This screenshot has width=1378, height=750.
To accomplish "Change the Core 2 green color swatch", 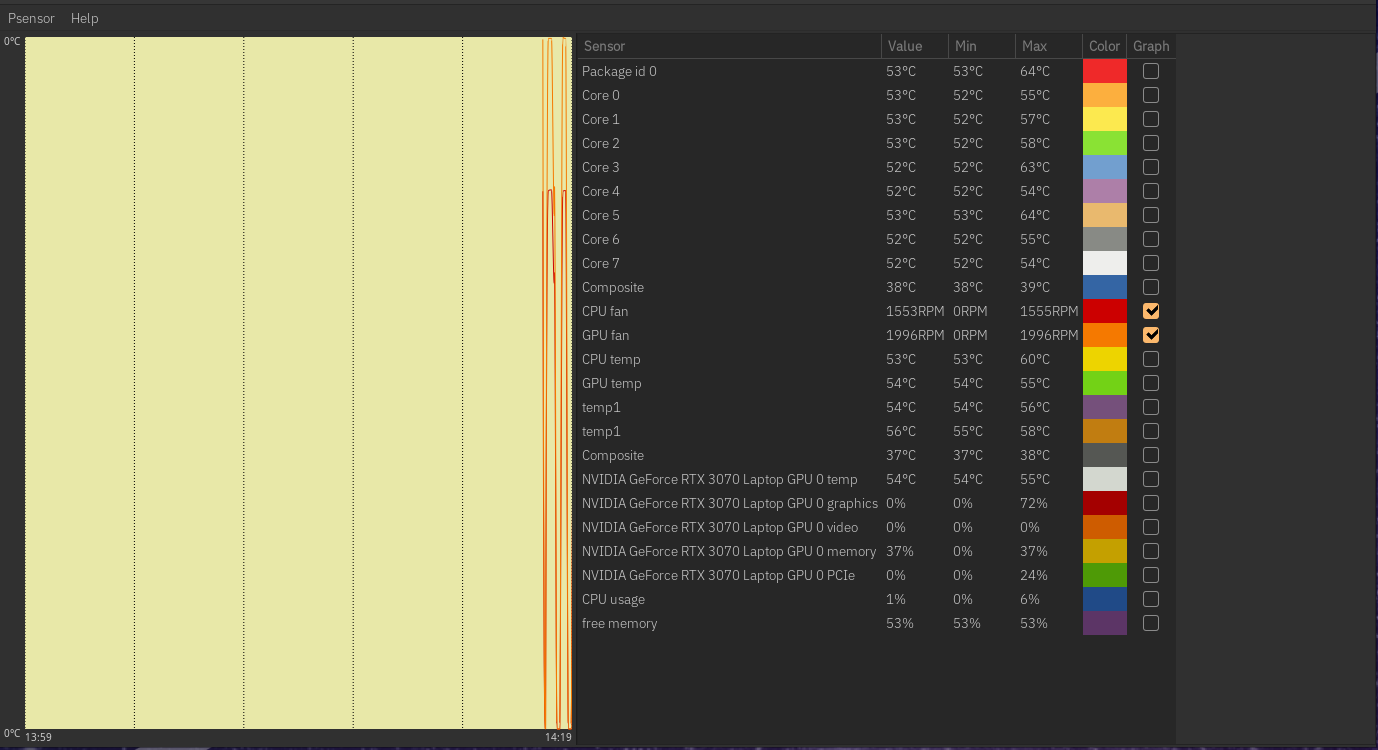I will [x=1104, y=143].
